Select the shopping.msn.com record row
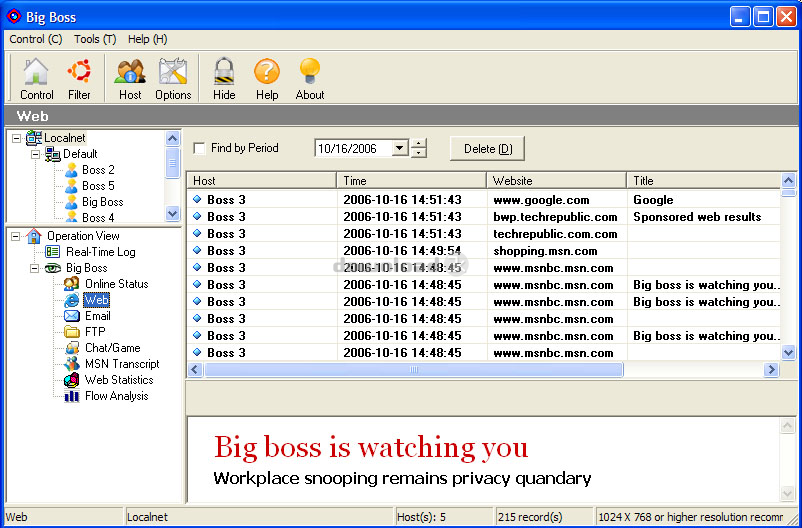The width and height of the screenshot is (802, 528). 483,251
